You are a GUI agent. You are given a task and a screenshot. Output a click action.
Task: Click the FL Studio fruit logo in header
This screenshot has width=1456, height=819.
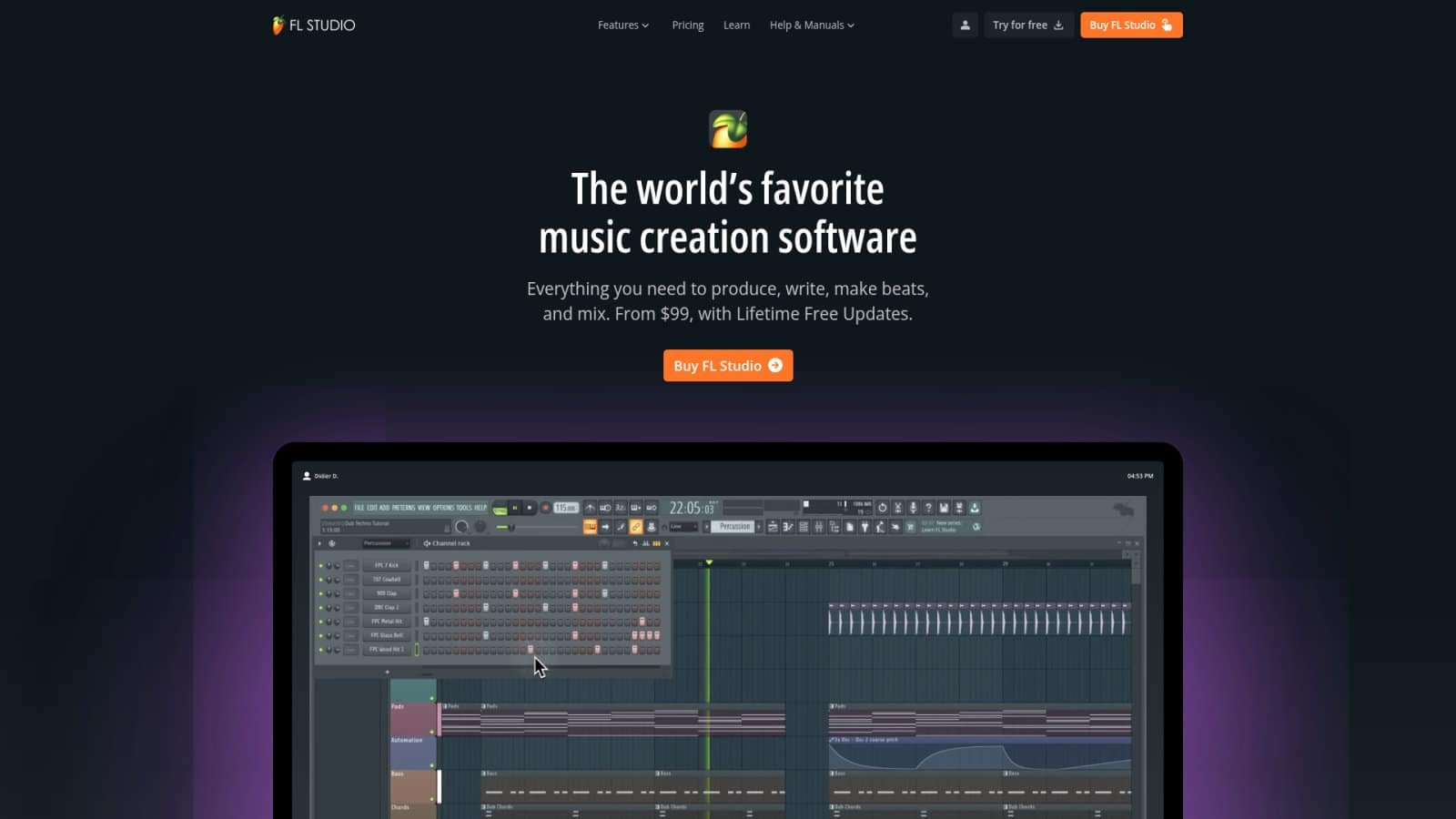pos(278,25)
